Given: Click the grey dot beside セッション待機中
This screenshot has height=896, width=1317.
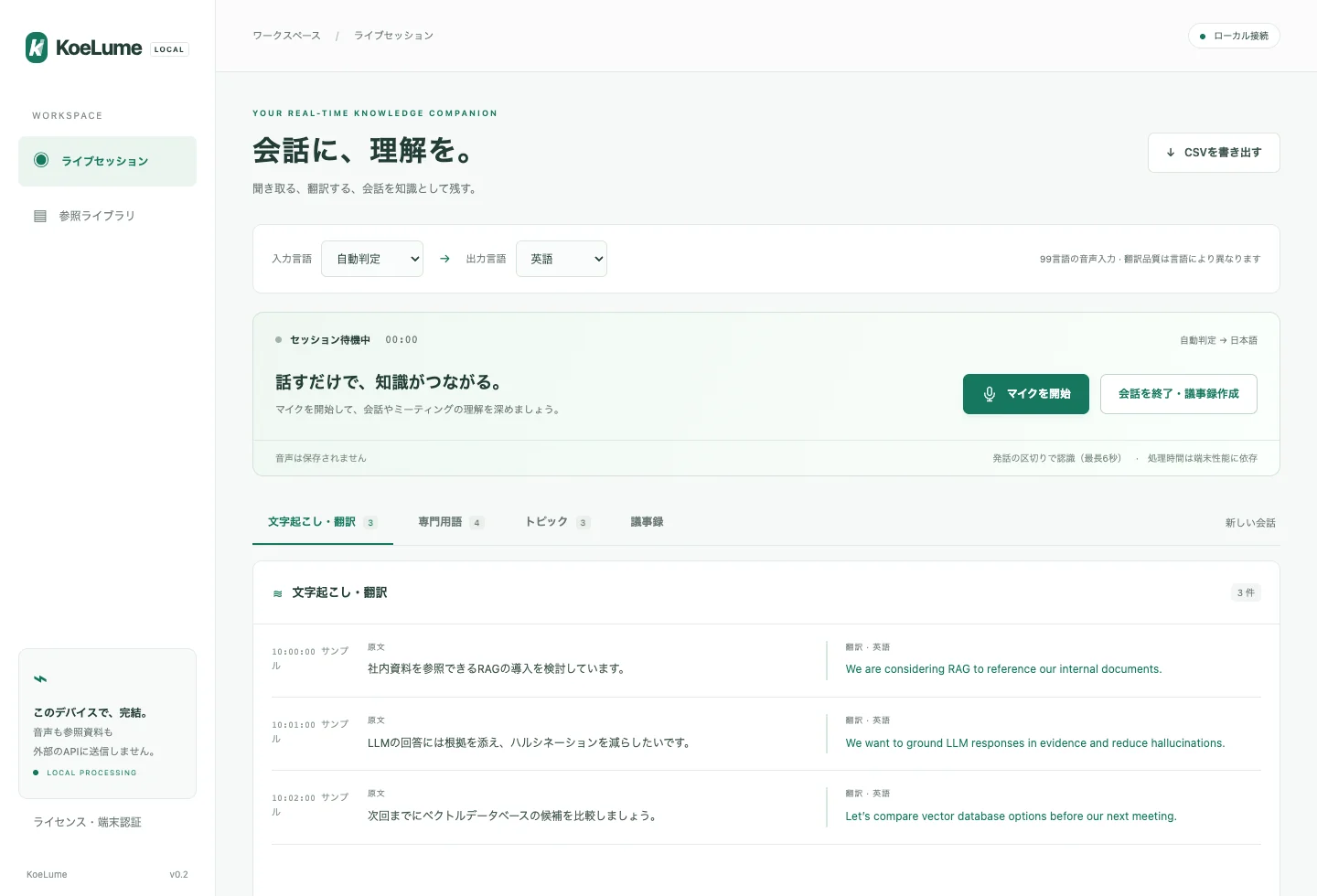Looking at the screenshot, I should [279, 340].
